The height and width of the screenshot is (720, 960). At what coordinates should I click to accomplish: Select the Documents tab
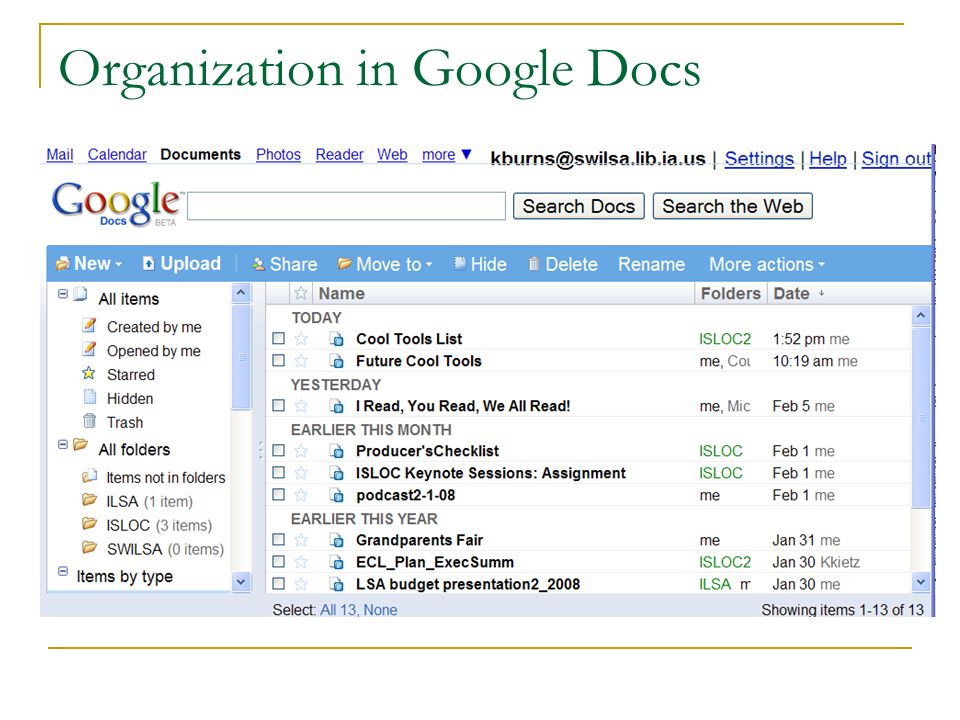(201, 155)
